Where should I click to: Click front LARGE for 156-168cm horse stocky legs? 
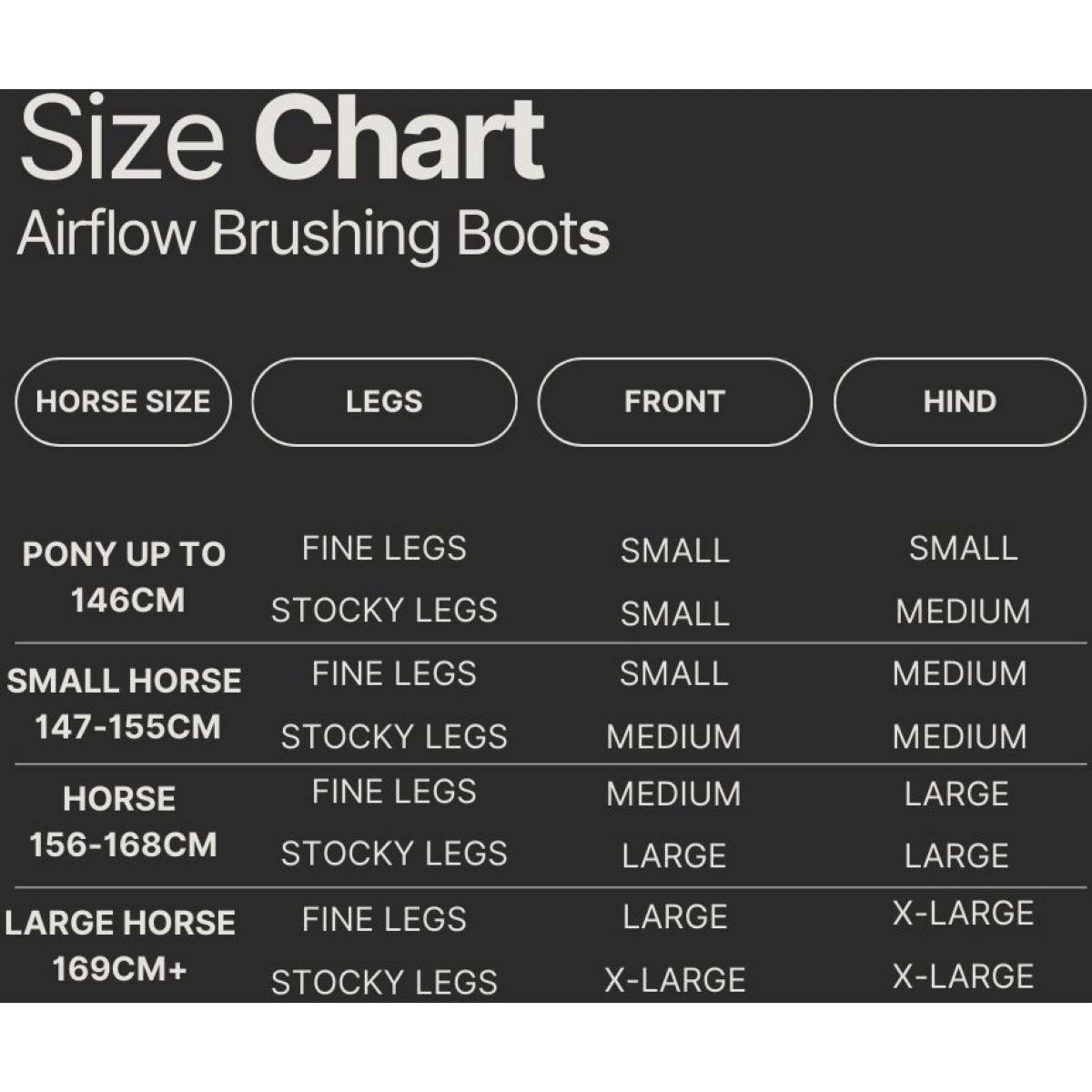(674, 856)
